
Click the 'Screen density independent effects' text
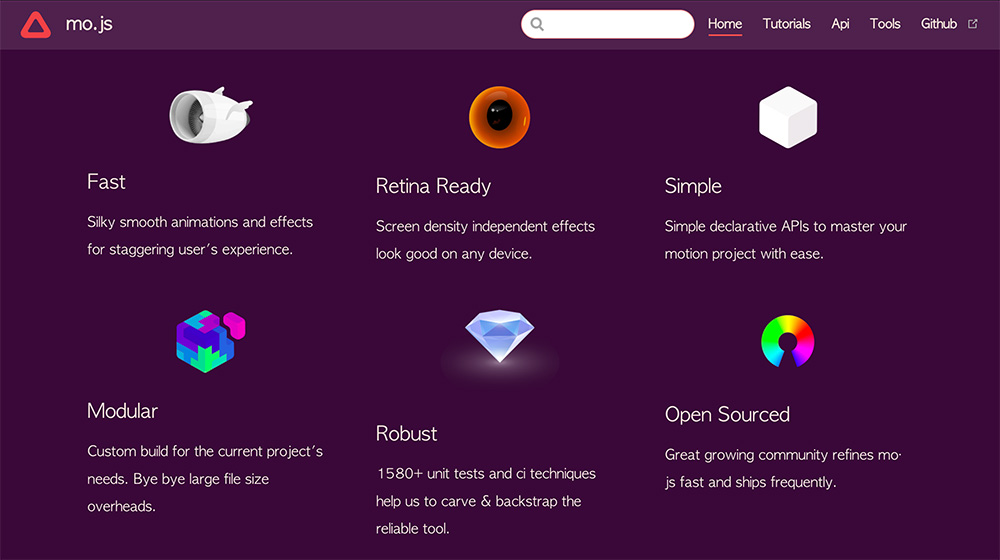[x=485, y=226]
